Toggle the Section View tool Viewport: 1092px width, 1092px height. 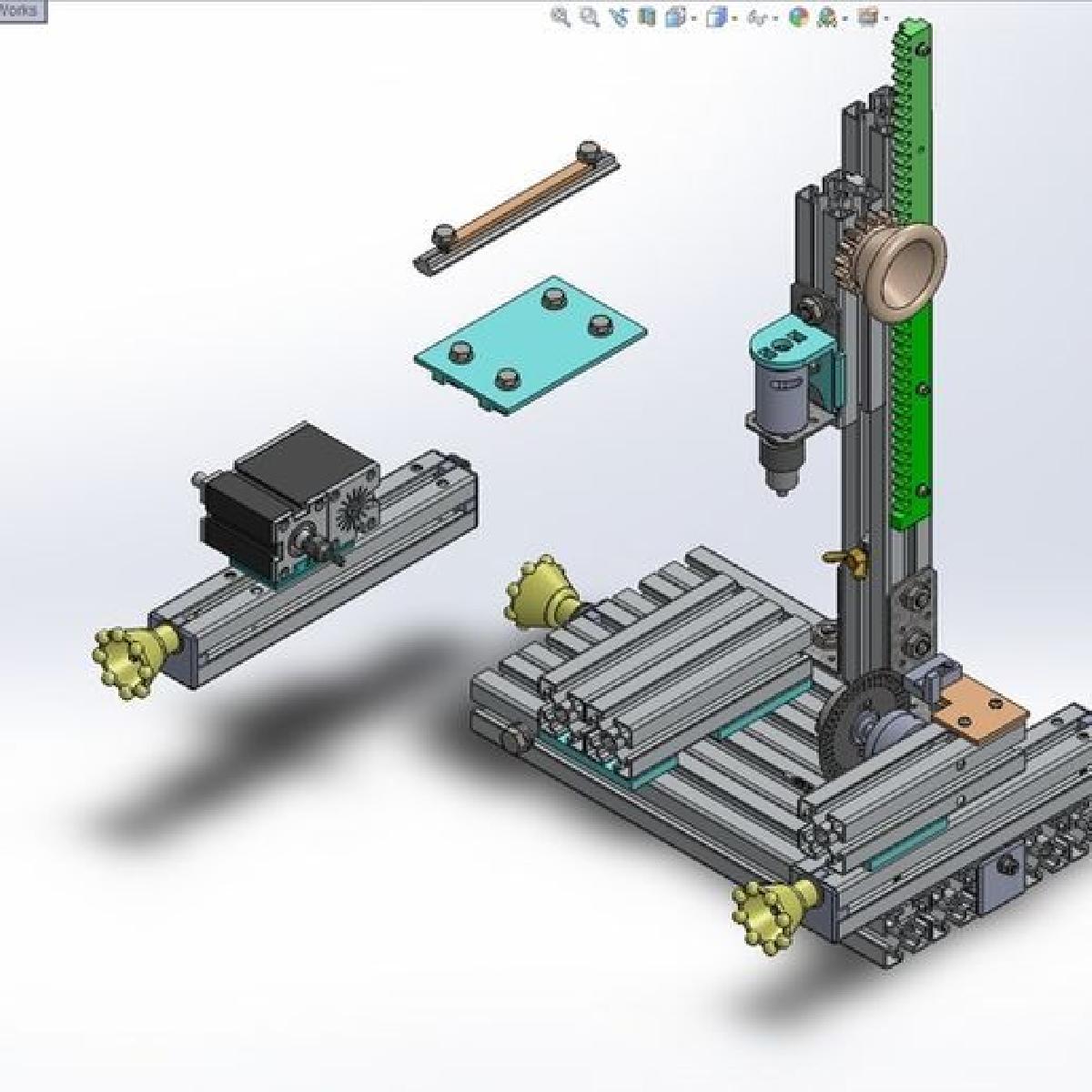647,16
